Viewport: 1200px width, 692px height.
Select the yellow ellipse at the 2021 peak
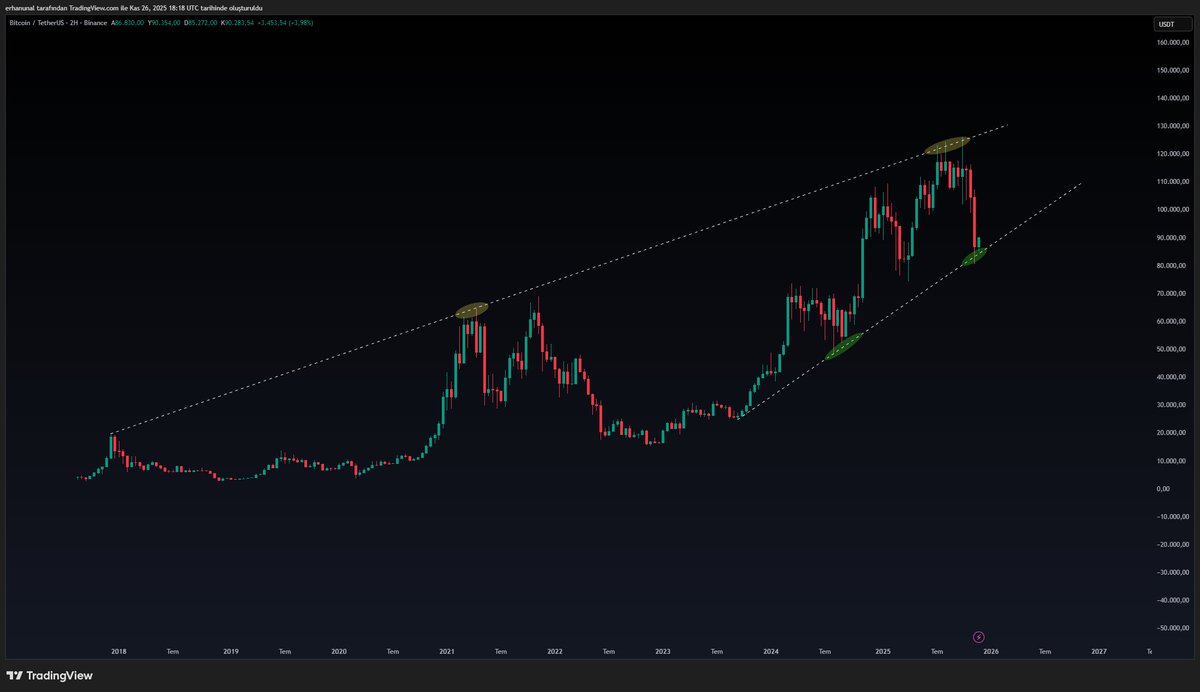click(x=471, y=310)
